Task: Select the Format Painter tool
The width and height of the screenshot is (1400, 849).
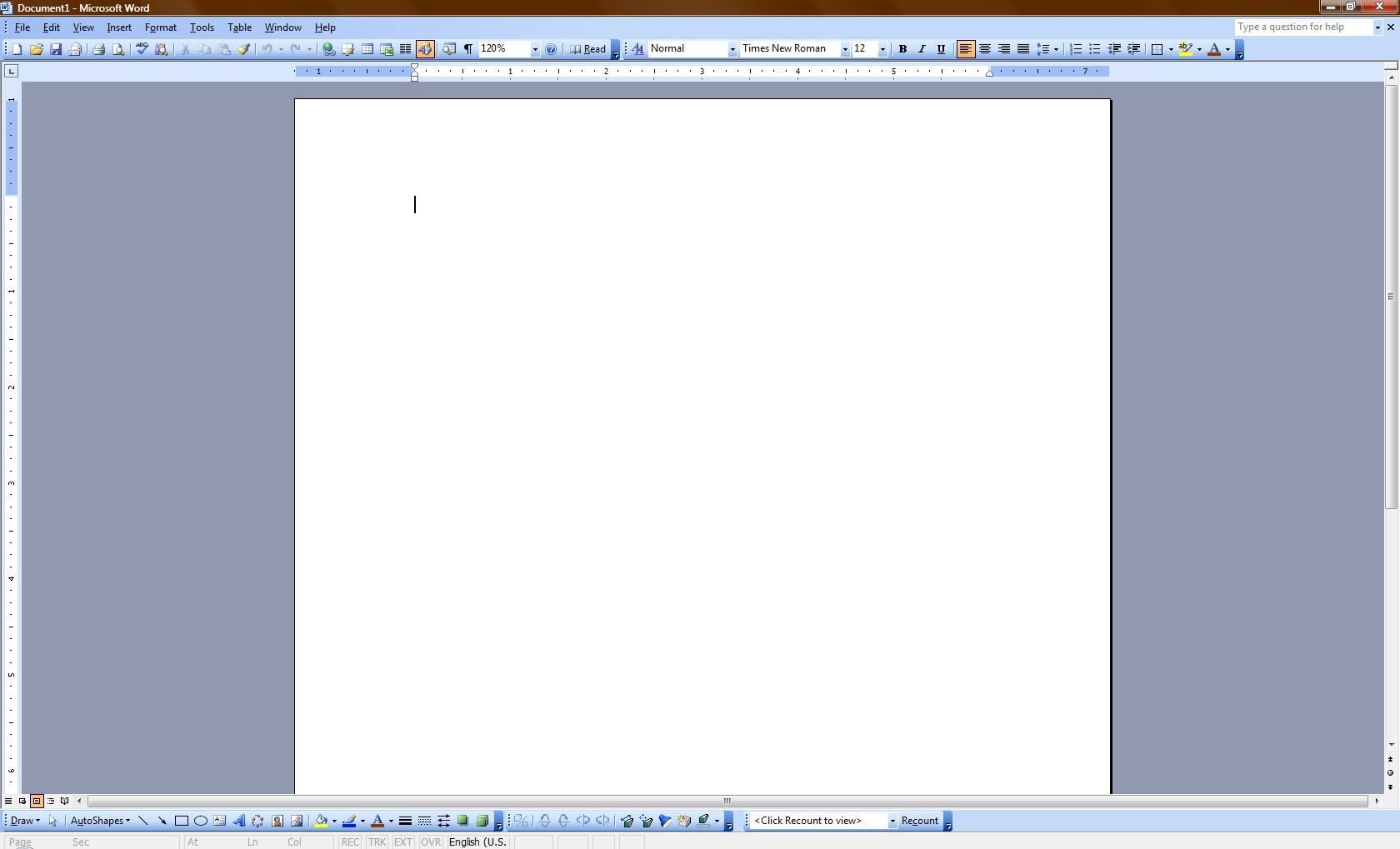Action: point(243,49)
